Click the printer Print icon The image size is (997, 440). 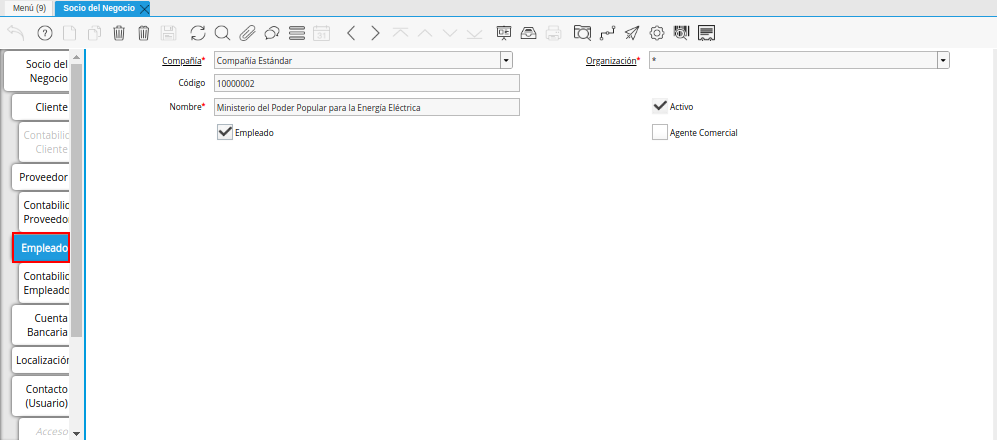pos(554,33)
